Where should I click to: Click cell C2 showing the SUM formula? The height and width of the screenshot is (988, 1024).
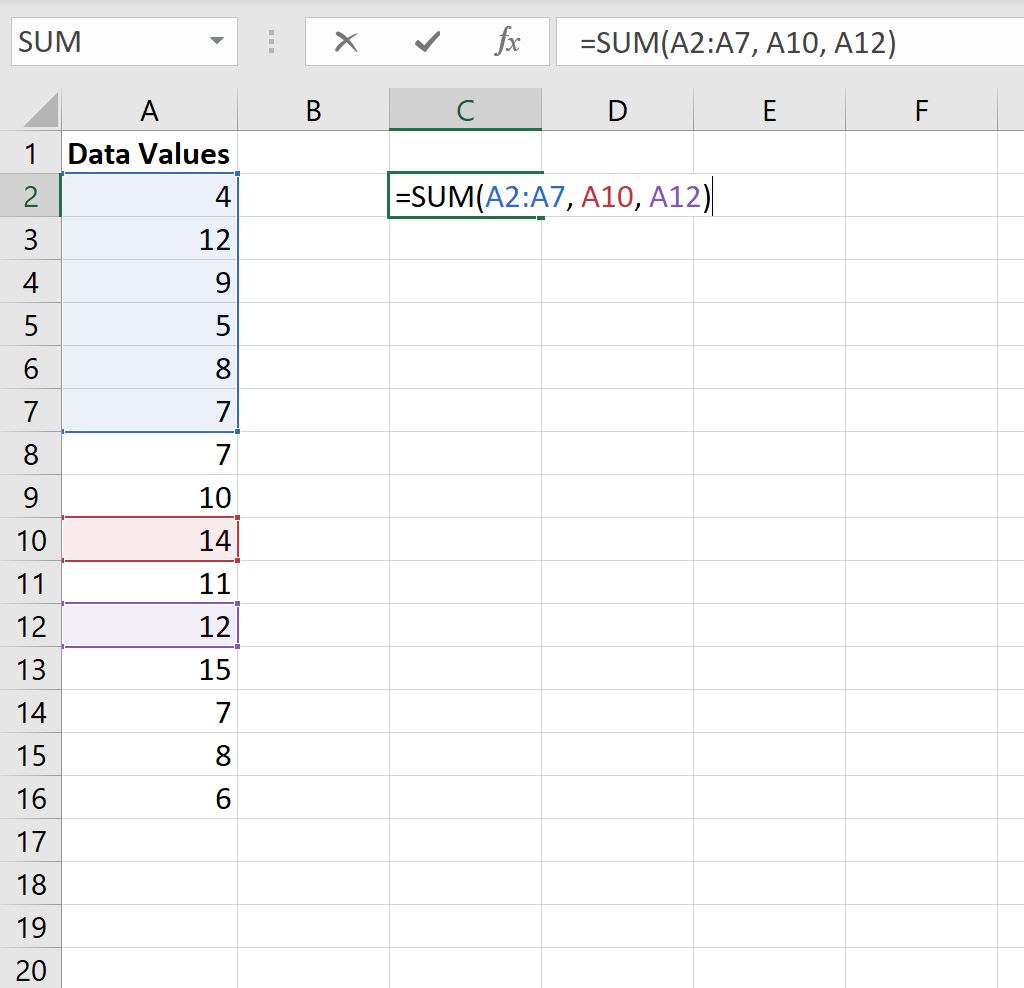pyautogui.click(x=465, y=196)
